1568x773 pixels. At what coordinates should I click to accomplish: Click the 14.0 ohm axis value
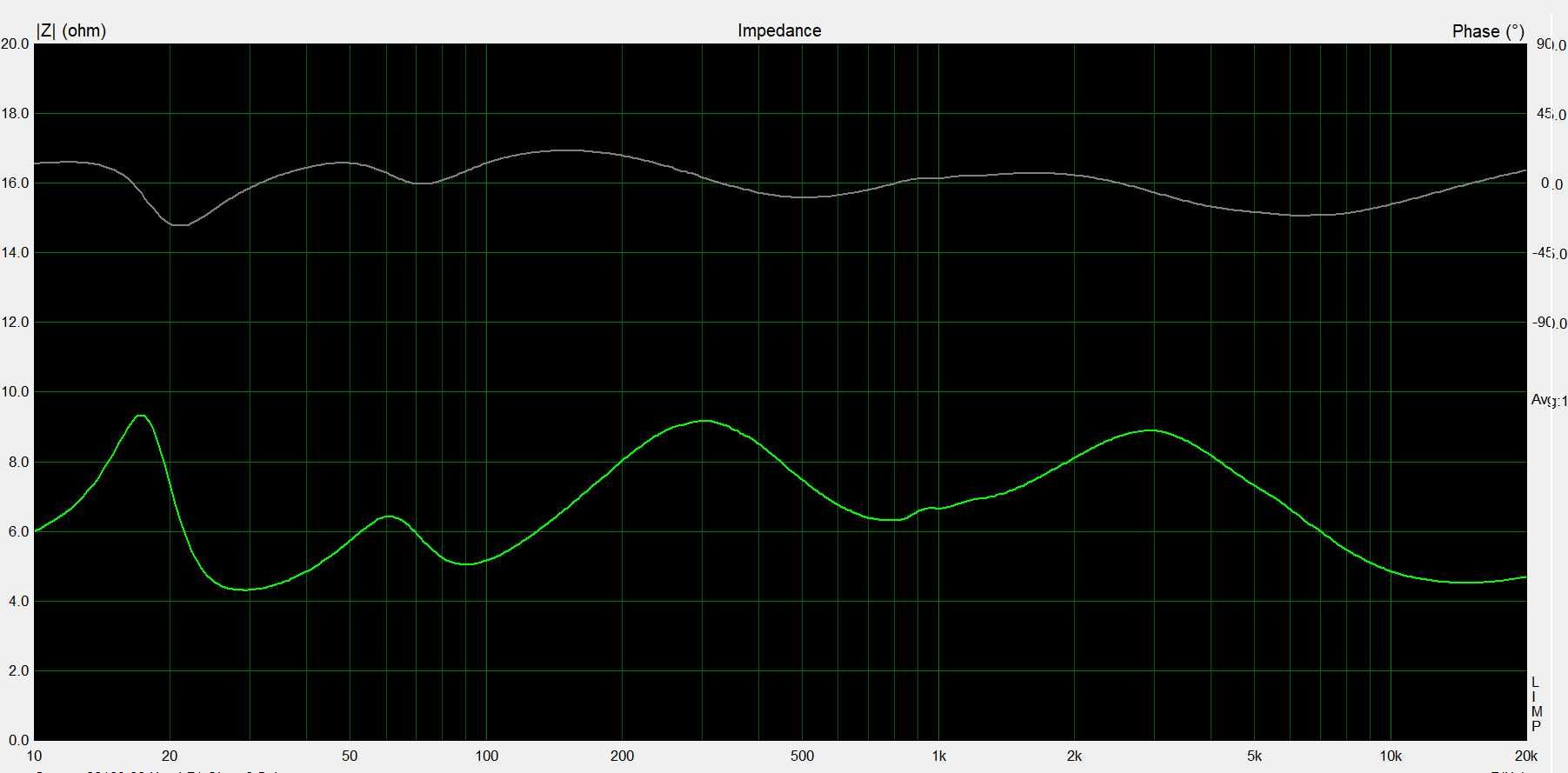[15, 252]
